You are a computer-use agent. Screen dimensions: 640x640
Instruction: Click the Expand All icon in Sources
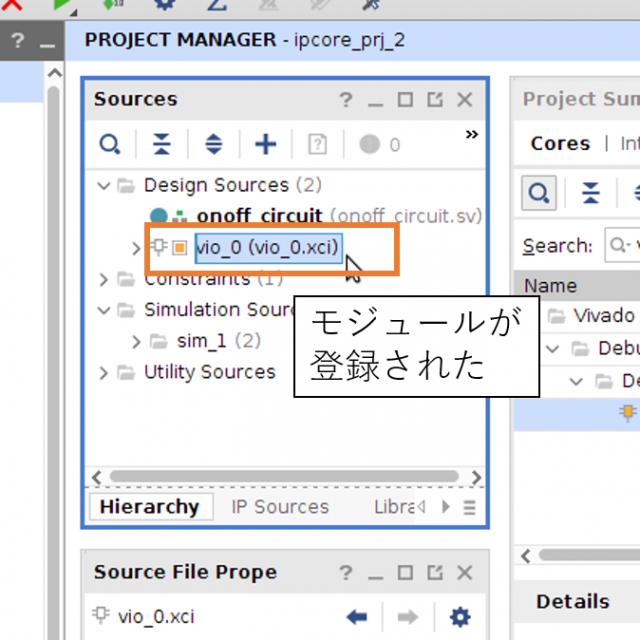[x=213, y=145]
